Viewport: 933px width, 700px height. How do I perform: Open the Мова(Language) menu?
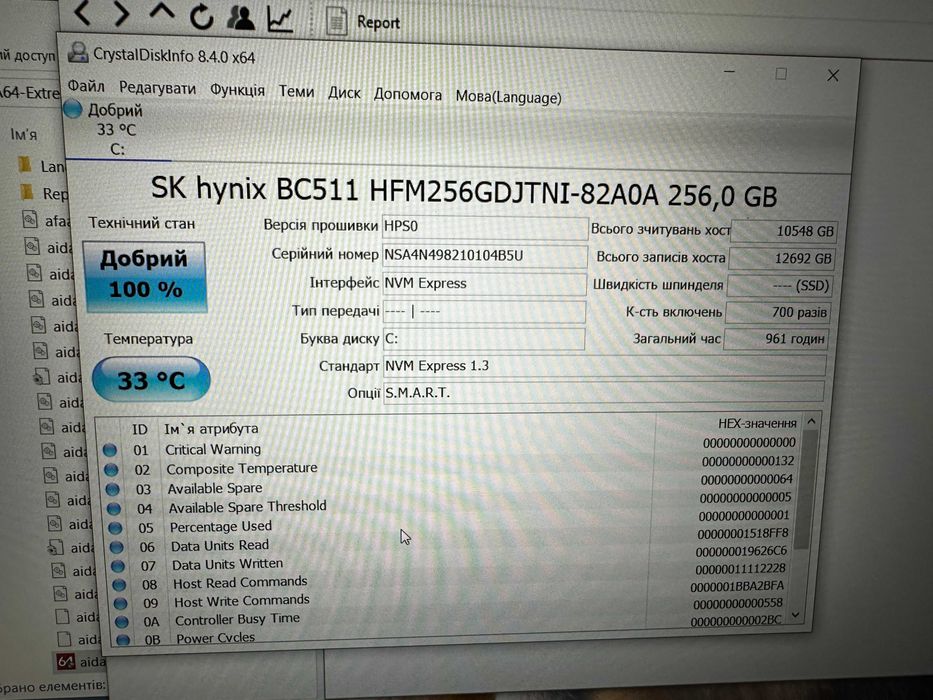(x=508, y=97)
